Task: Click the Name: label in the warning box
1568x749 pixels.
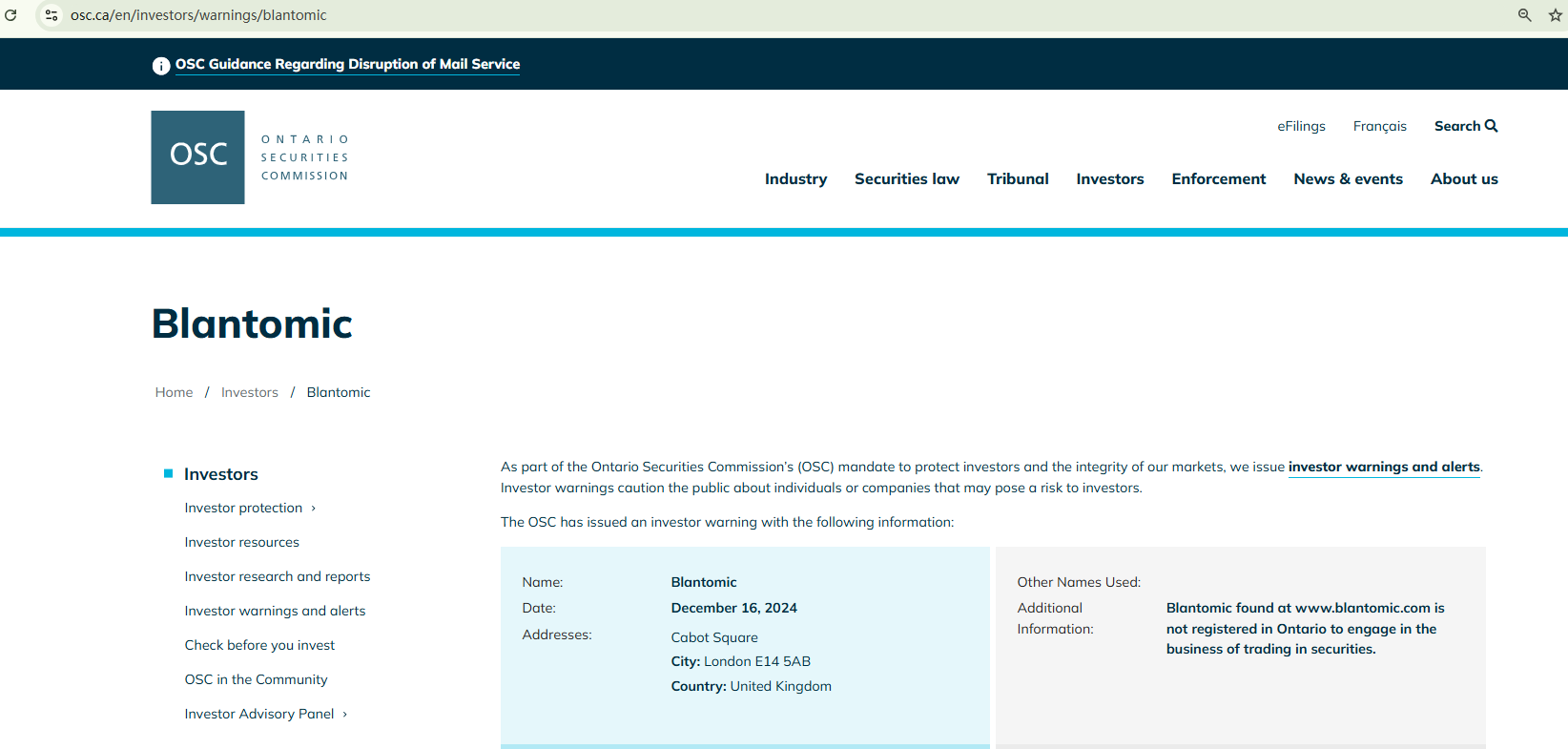Action: [x=543, y=582]
